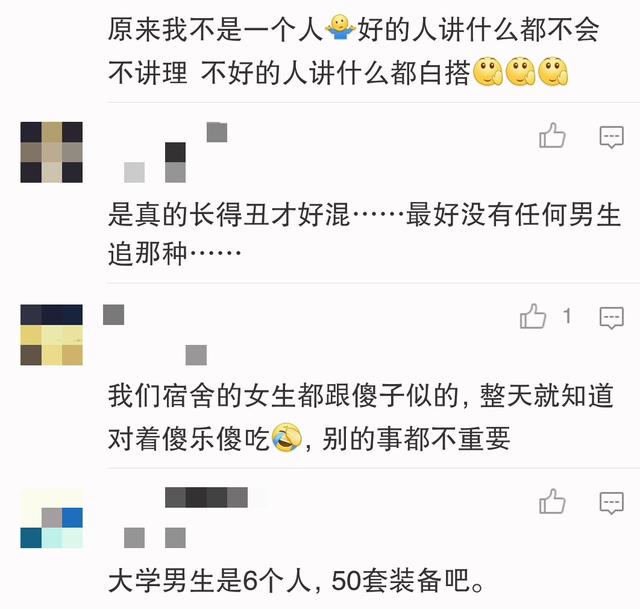This screenshot has width=640, height=609.
Task: Open the dark pixelated avatar of second commenter
Action: click(x=51, y=152)
